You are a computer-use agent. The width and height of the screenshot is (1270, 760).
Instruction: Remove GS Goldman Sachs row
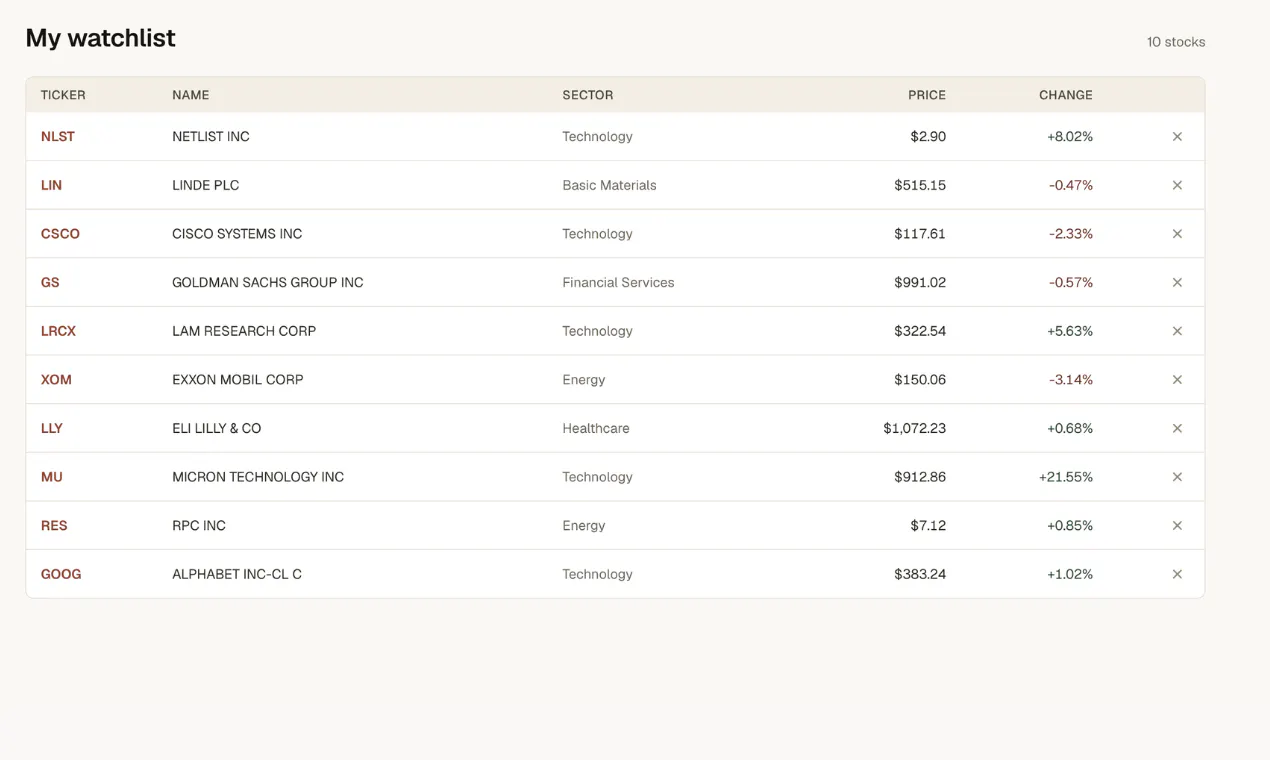(x=1177, y=282)
